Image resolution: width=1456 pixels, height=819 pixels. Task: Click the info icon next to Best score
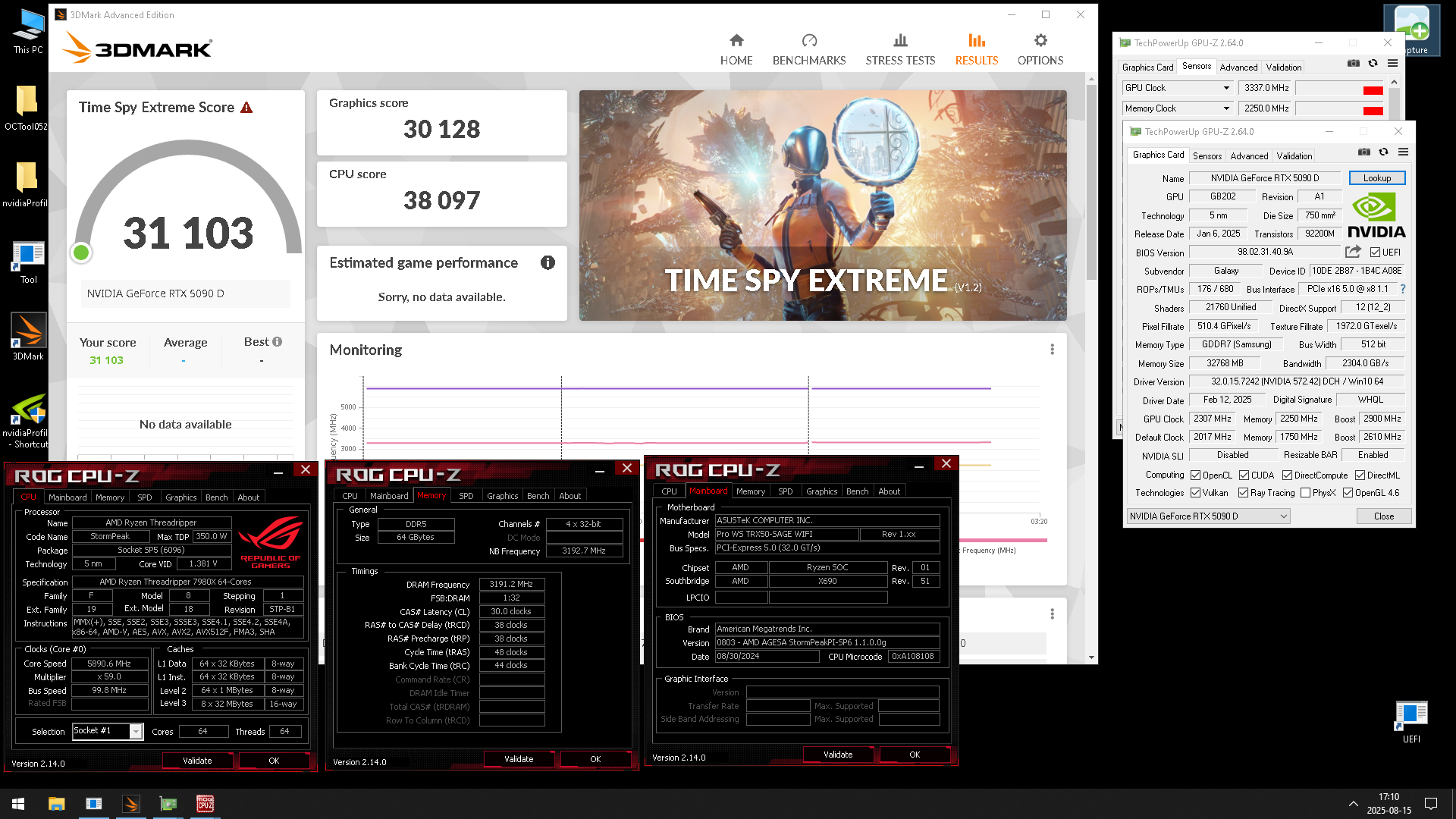click(x=277, y=342)
